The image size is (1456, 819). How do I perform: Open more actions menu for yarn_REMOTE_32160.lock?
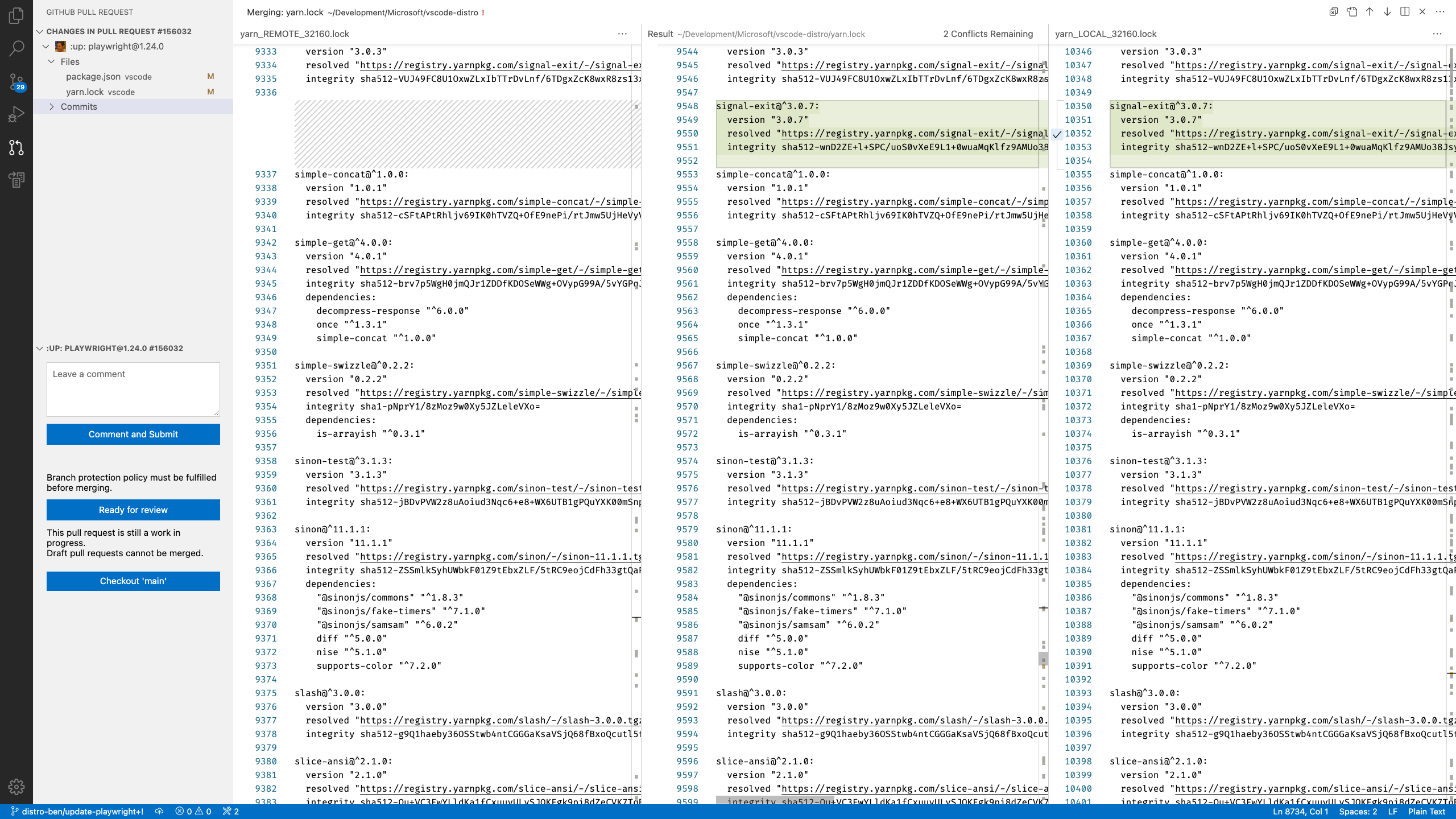[x=622, y=34]
